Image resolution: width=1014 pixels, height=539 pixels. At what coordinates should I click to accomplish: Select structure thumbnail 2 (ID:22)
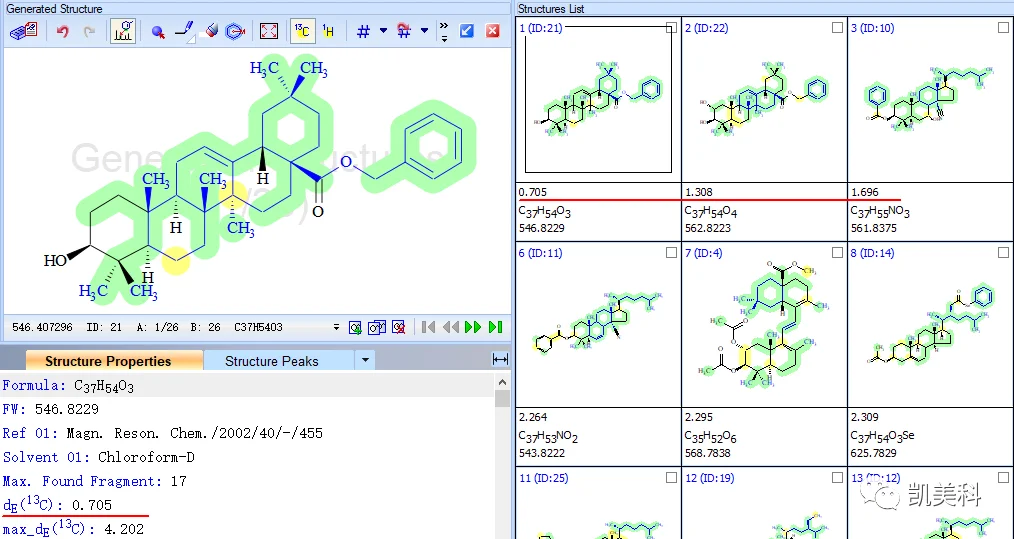click(764, 100)
